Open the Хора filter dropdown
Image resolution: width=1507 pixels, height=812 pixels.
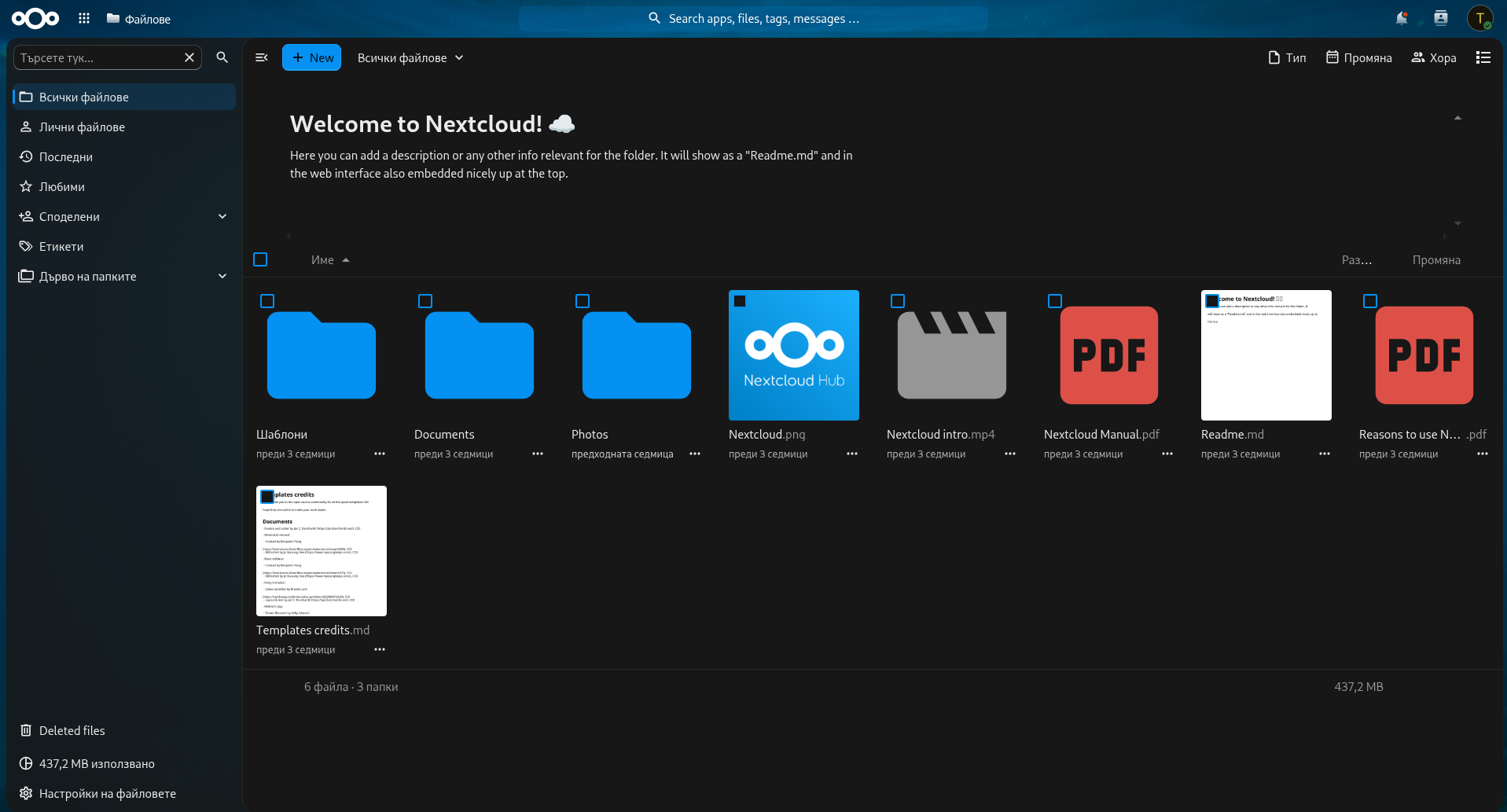point(1434,57)
